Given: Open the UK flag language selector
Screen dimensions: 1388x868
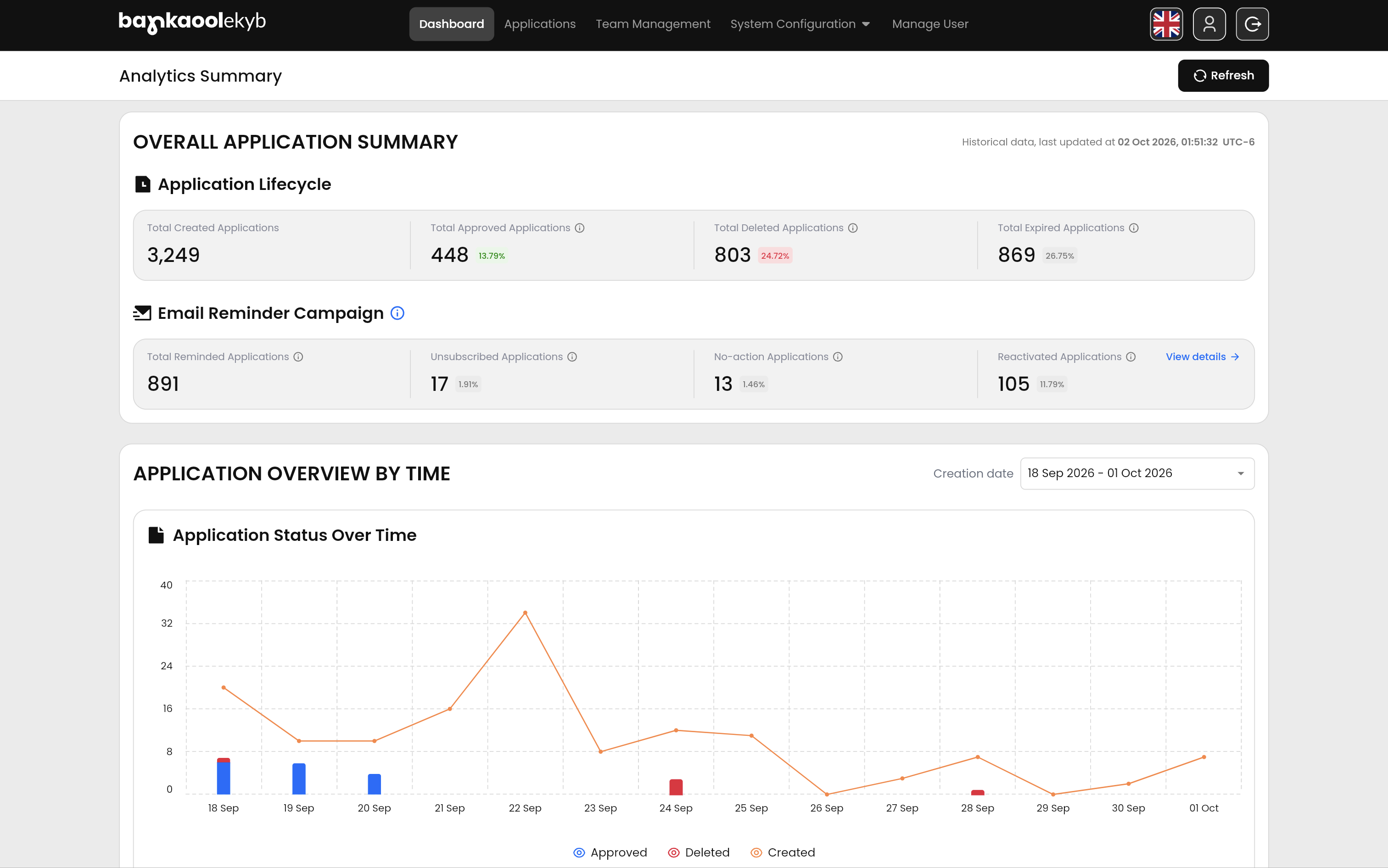Looking at the screenshot, I should 1166,24.
